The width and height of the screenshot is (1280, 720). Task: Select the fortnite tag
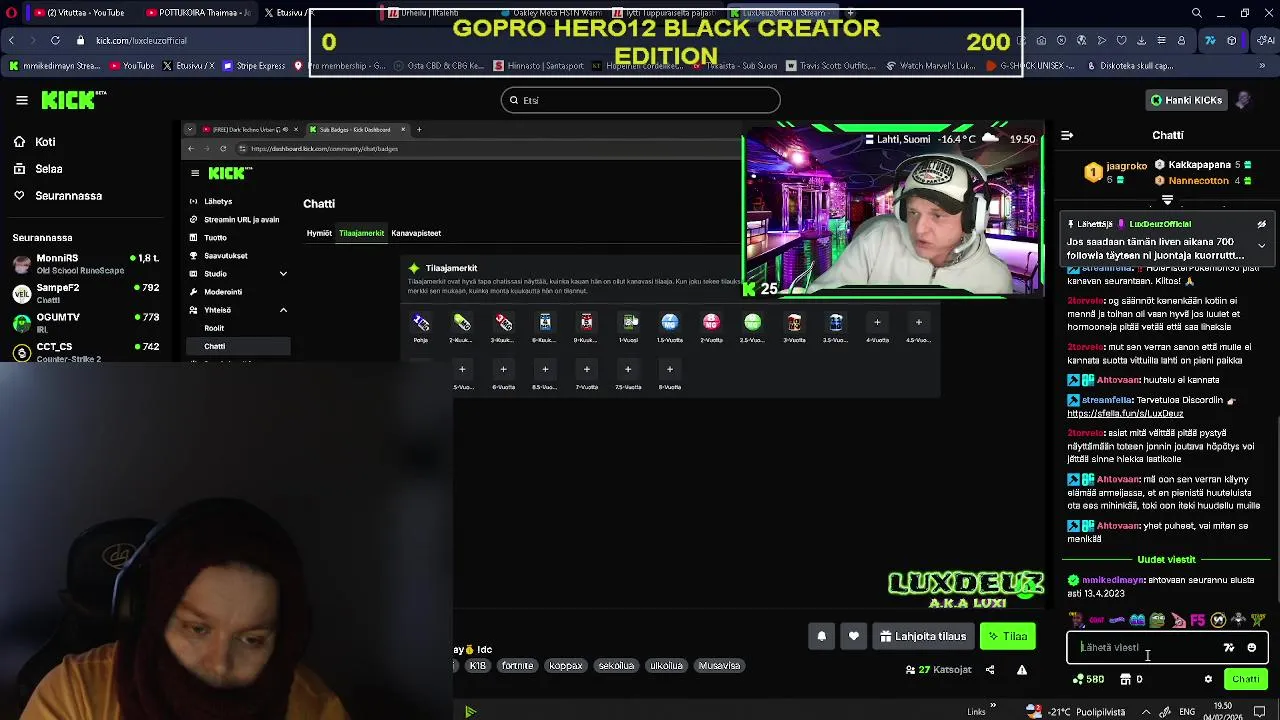click(x=517, y=665)
